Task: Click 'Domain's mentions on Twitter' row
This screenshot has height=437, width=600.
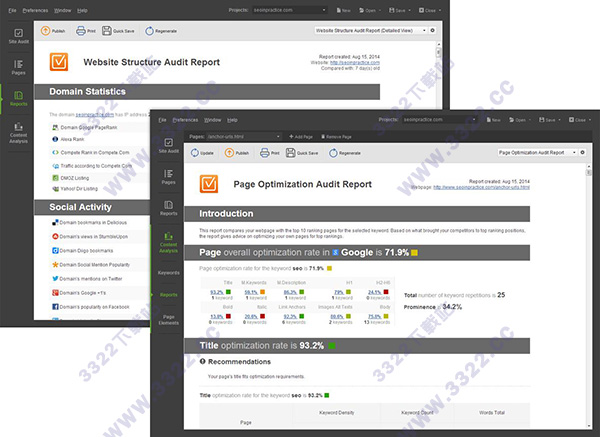Action: coord(91,279)
